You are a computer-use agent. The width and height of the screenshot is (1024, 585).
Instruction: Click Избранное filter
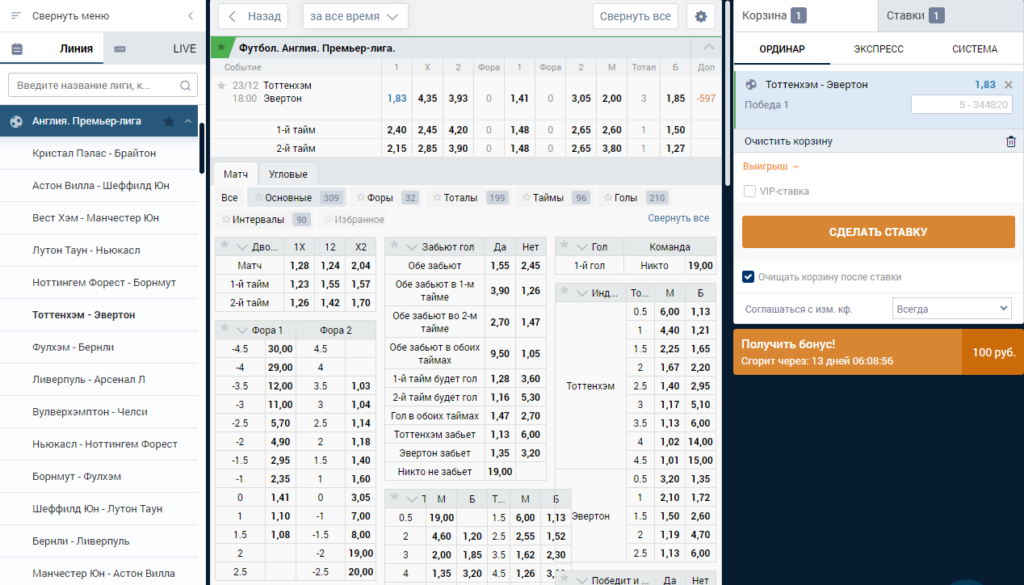tap(355, 220)
